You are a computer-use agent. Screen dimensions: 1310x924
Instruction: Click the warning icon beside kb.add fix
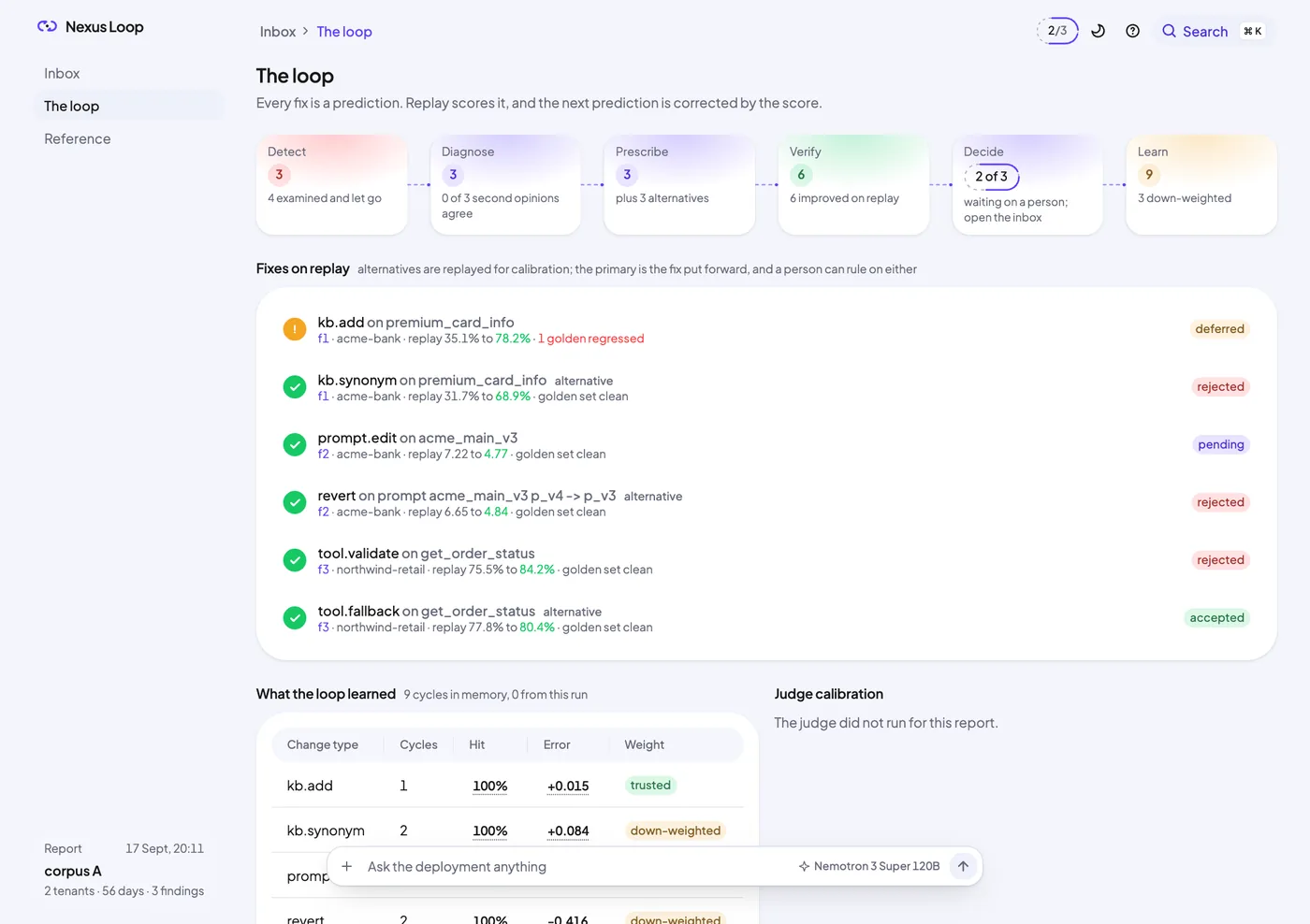(295, 329)
